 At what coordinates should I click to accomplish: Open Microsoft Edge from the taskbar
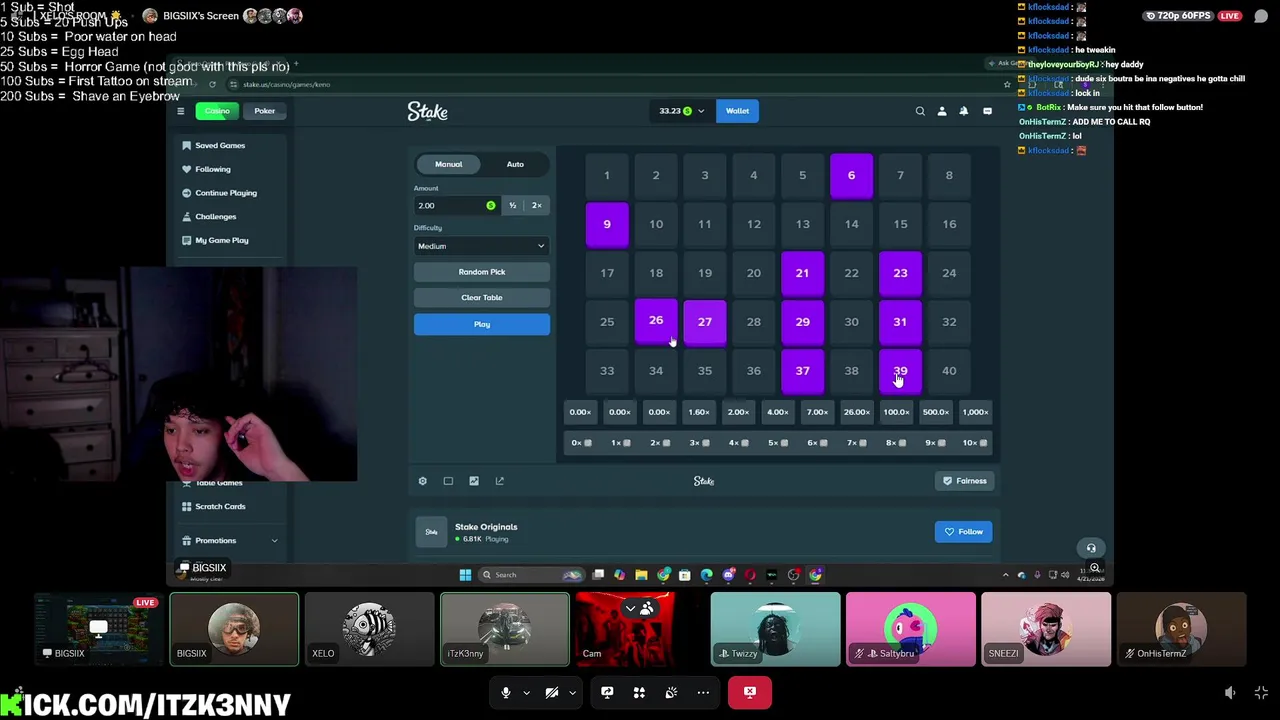coord(706,575)
